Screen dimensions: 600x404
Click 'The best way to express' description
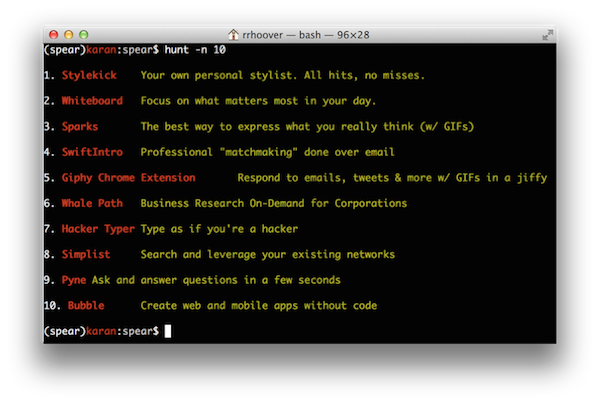(x=307, y=127)
